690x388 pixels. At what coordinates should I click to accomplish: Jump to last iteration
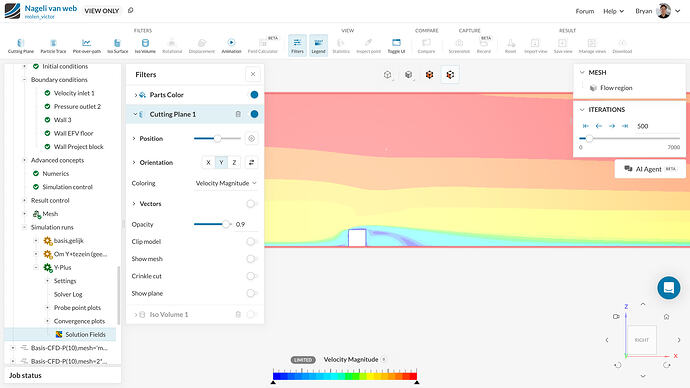(625, 126)
